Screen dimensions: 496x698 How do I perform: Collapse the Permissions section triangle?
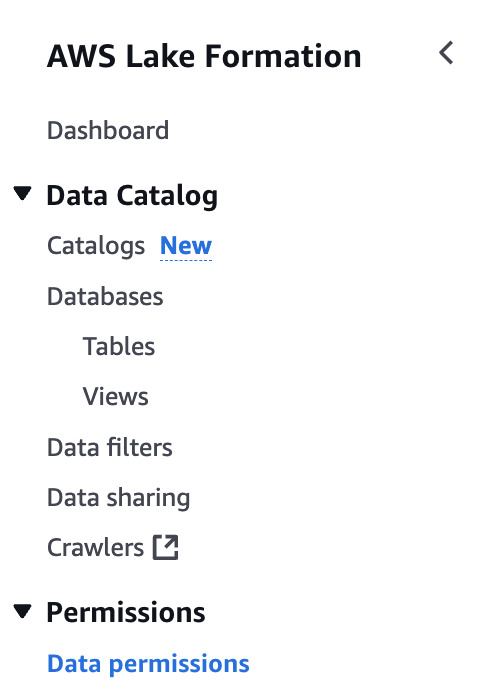[22, 611]
